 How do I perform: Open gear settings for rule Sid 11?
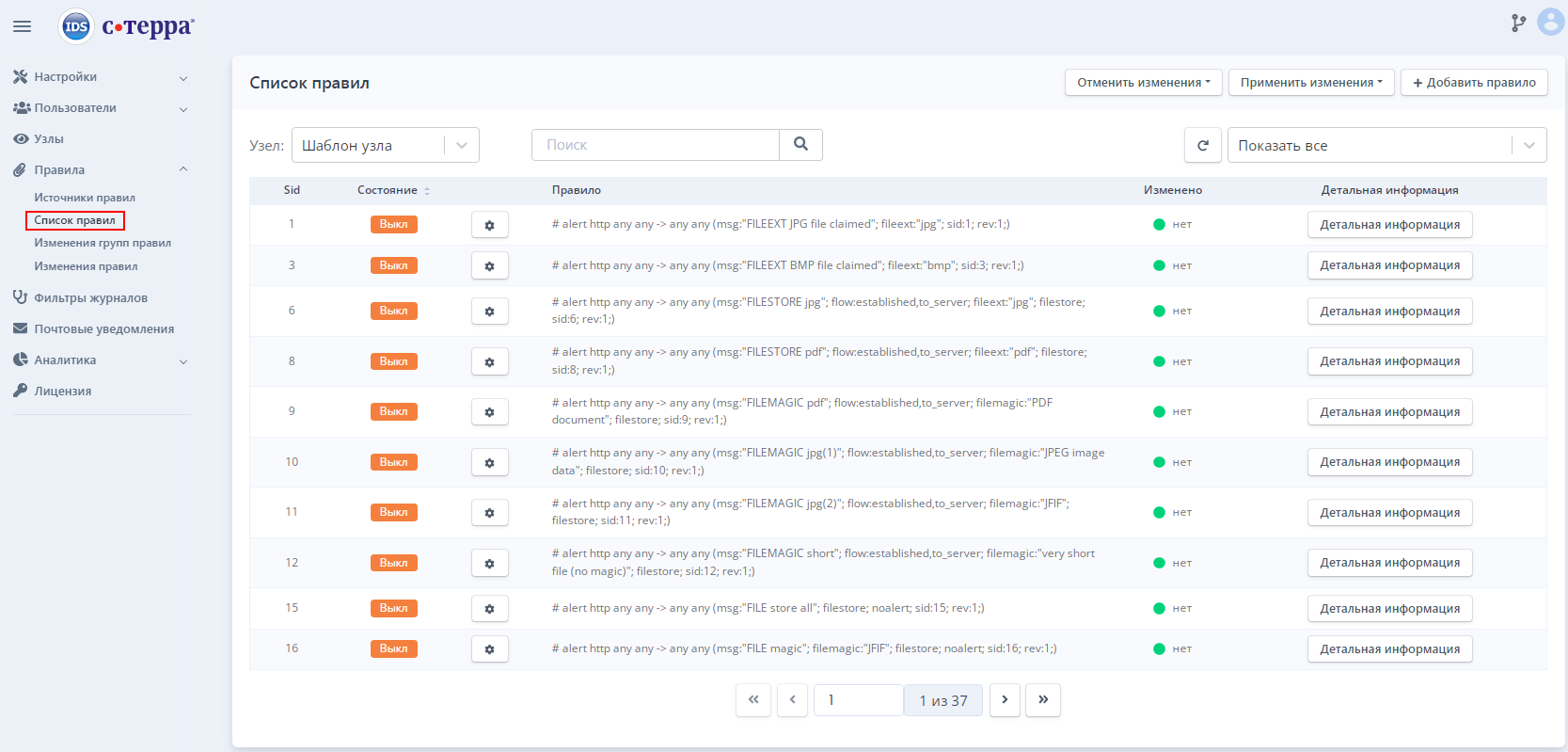click(x=489, y=513)
